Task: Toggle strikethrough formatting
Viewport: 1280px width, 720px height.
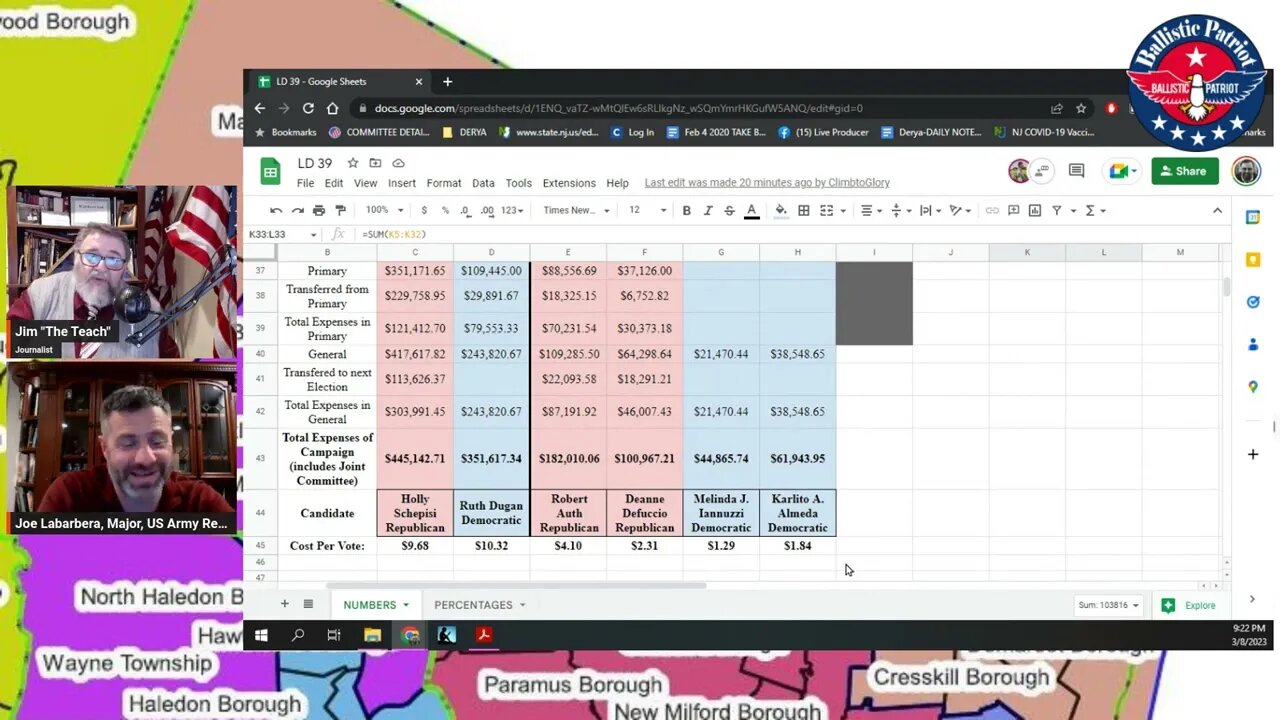Action: point(729,210)
